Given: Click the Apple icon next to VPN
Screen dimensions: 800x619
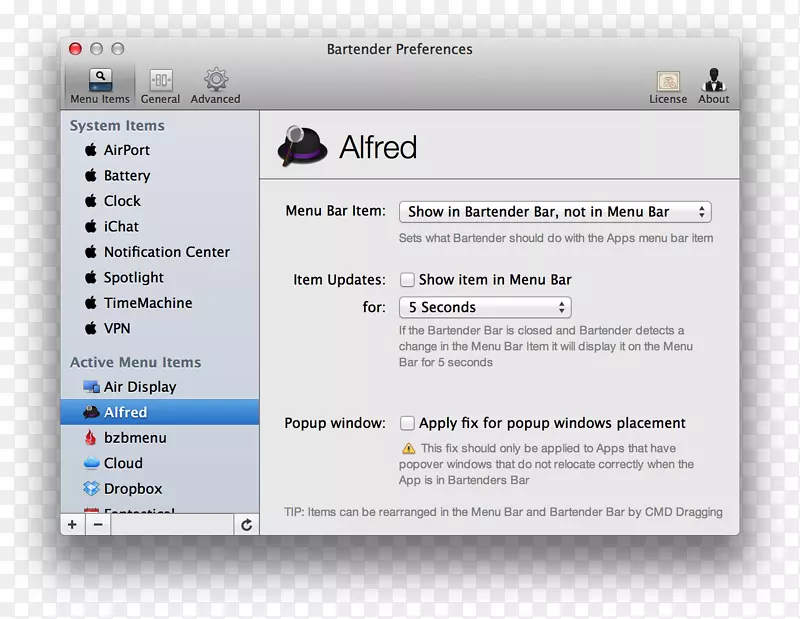Looking at the screenshot, I should (91, 328).
